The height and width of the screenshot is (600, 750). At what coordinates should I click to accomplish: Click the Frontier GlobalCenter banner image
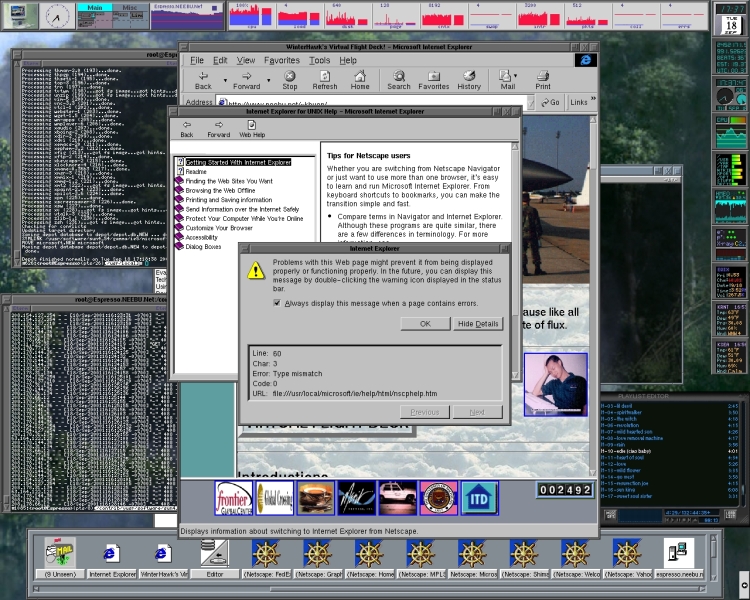(x=233, y=498)
